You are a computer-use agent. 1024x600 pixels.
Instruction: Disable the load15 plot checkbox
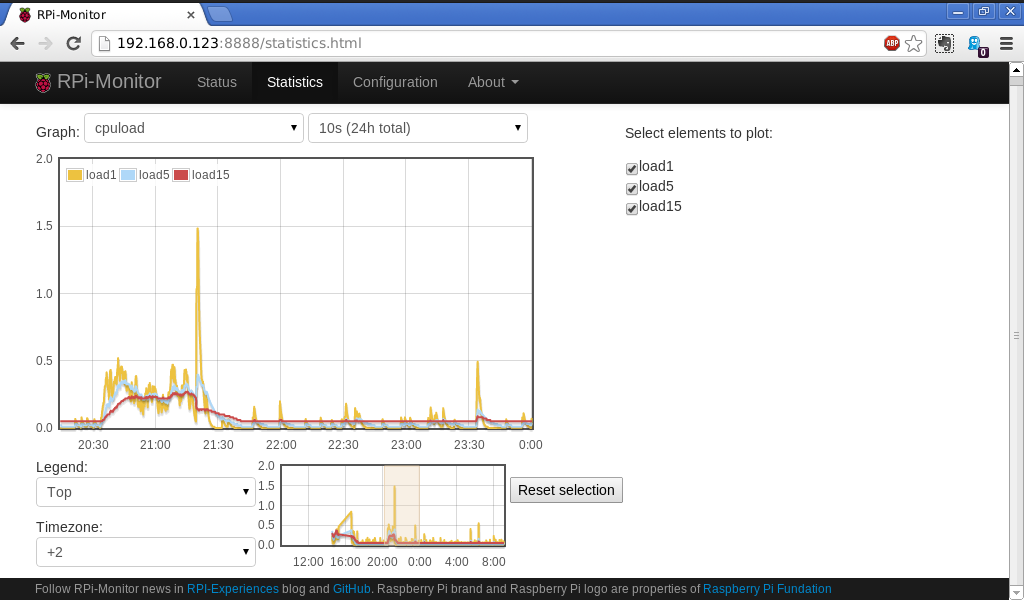pyautogui.click(x=632, y=209)
